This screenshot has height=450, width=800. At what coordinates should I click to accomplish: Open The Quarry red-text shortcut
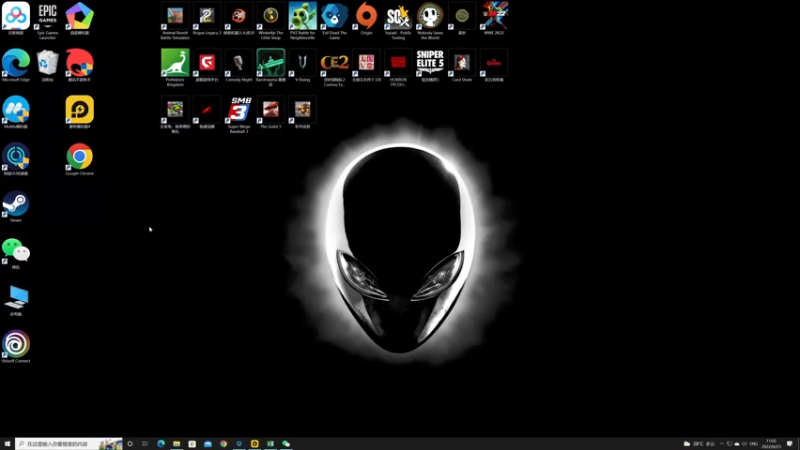click(494, 65)
